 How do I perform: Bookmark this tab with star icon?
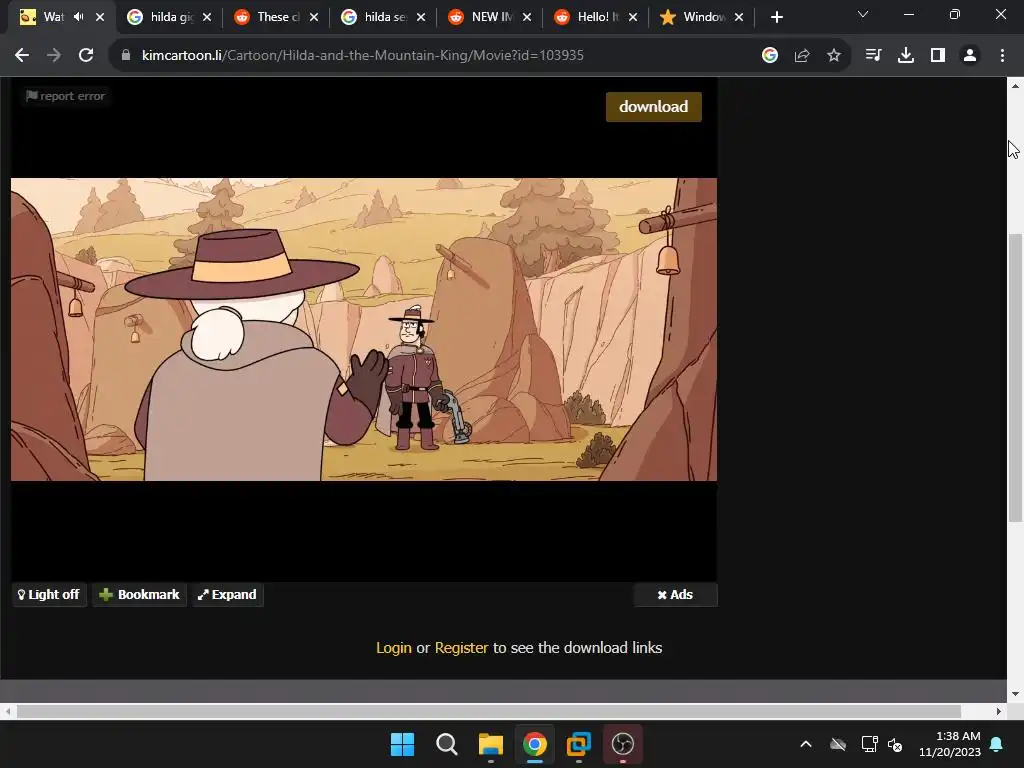point(834,56)
